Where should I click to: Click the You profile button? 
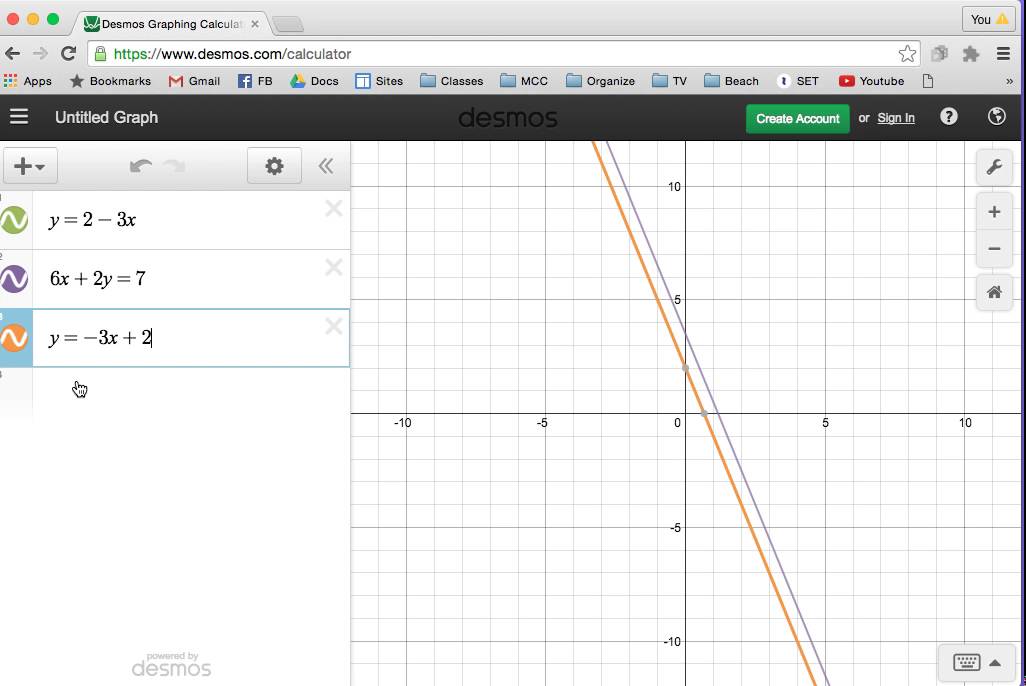pos(989,19)
